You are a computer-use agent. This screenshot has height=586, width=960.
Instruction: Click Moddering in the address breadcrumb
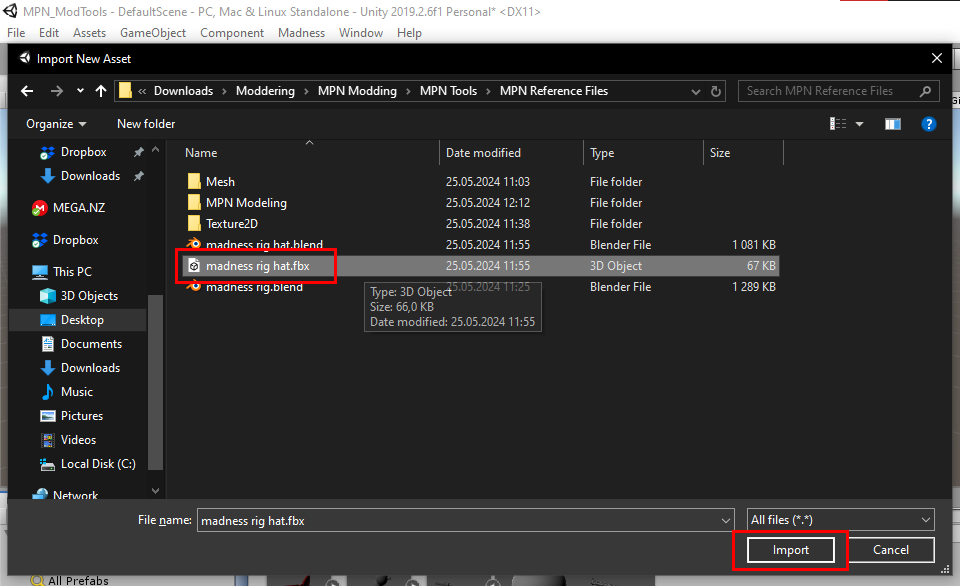(265, 91)
